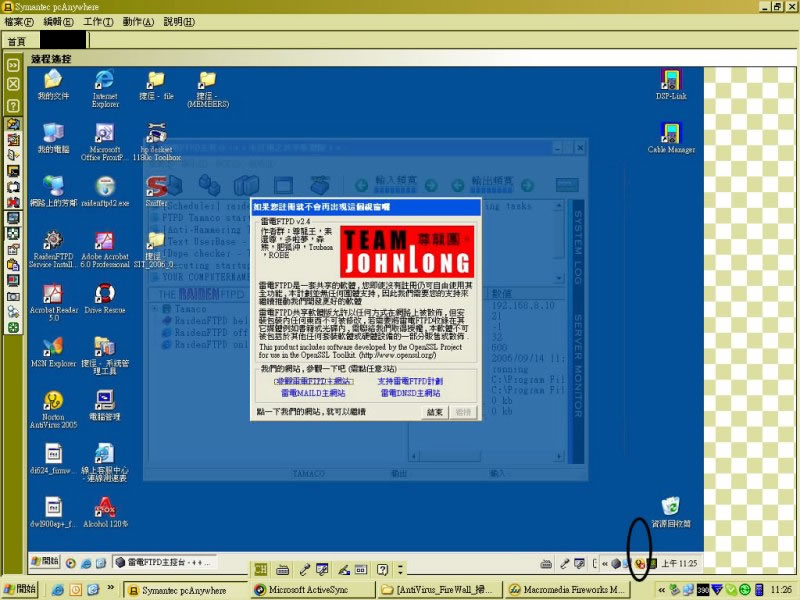
Task: Click the remote taskbar clock 上午 11:25
Action: (x=679, y=563)
